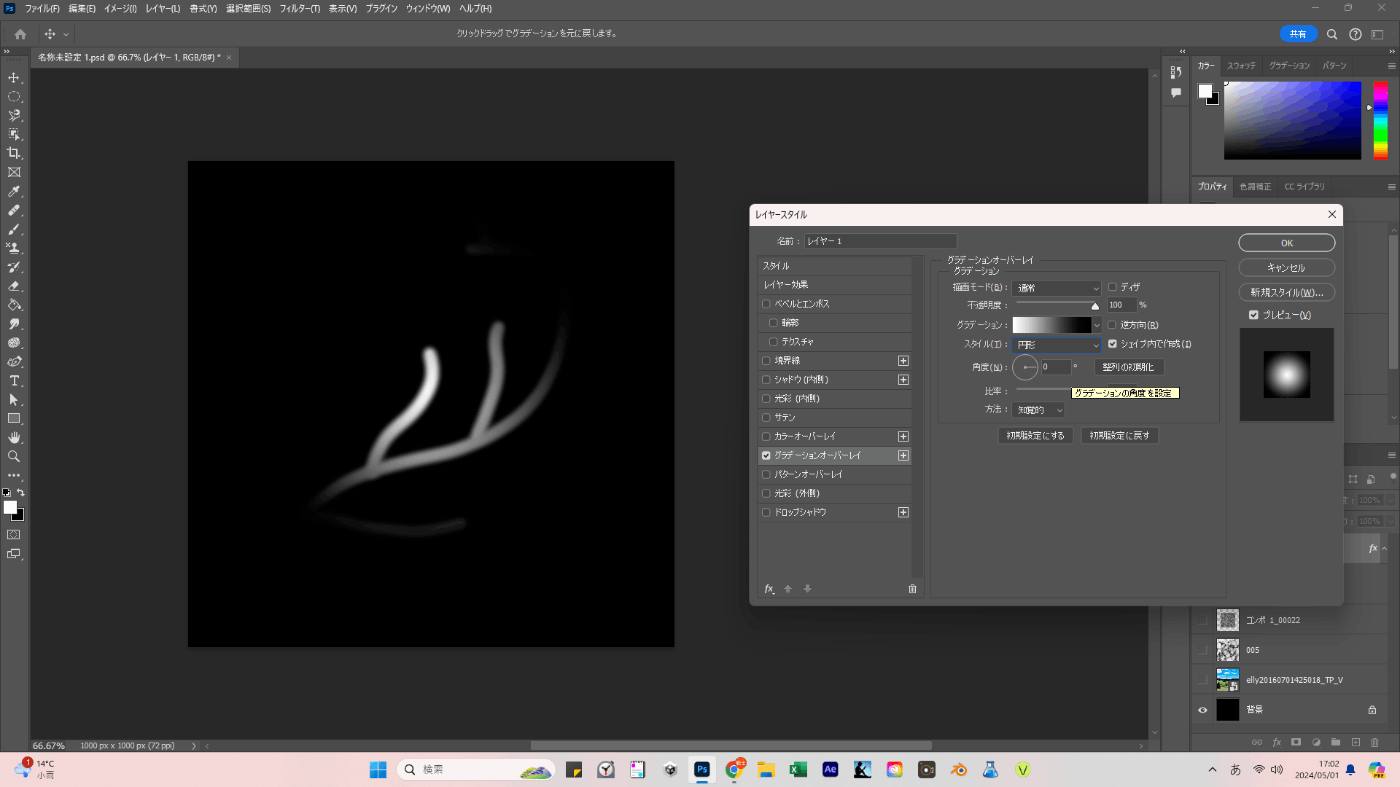Open the 描画モード blend mode dropdown
This screenshot has width=1400, height=787.
tap(1056, 288)
